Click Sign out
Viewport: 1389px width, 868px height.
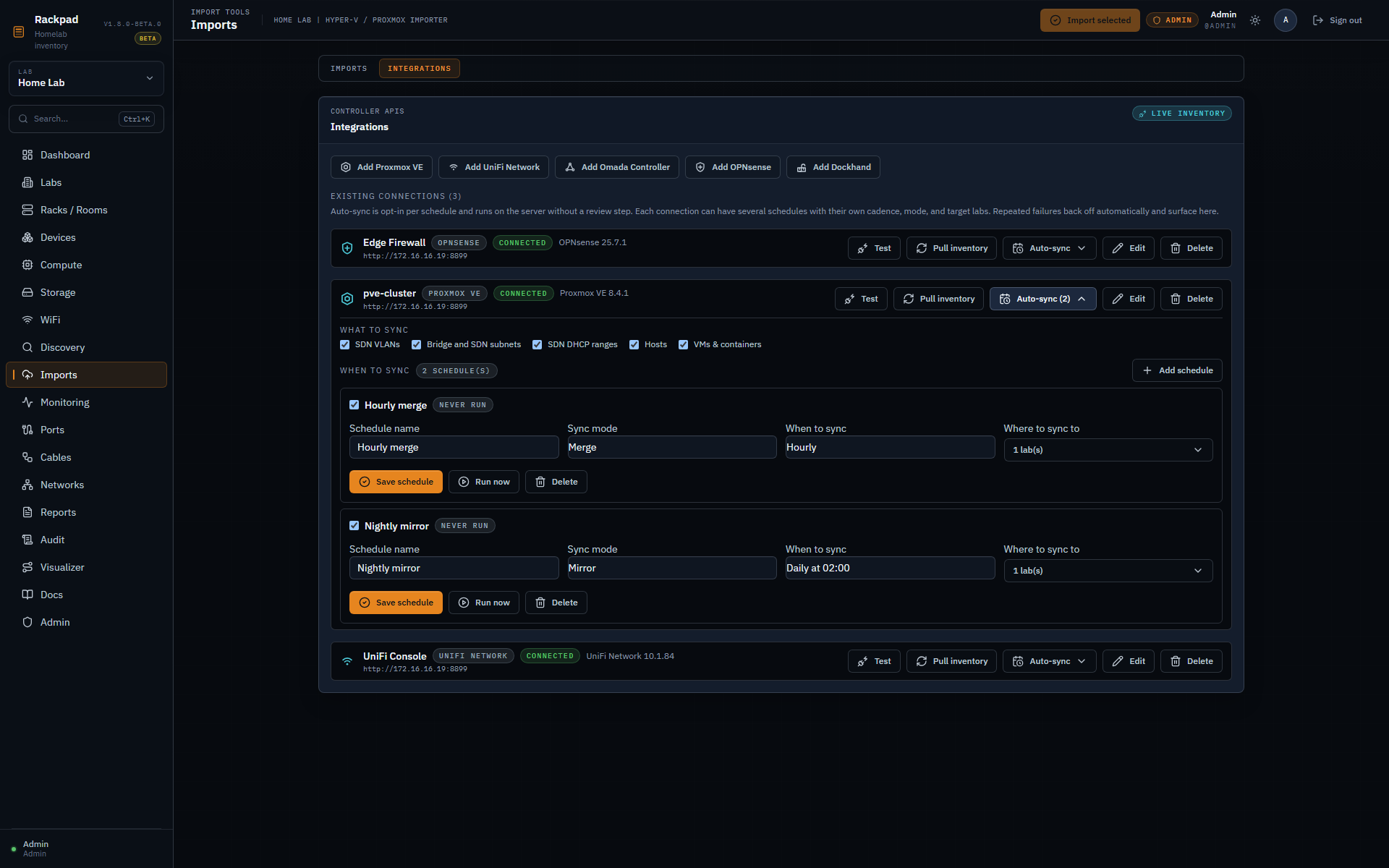point(1337,20)
